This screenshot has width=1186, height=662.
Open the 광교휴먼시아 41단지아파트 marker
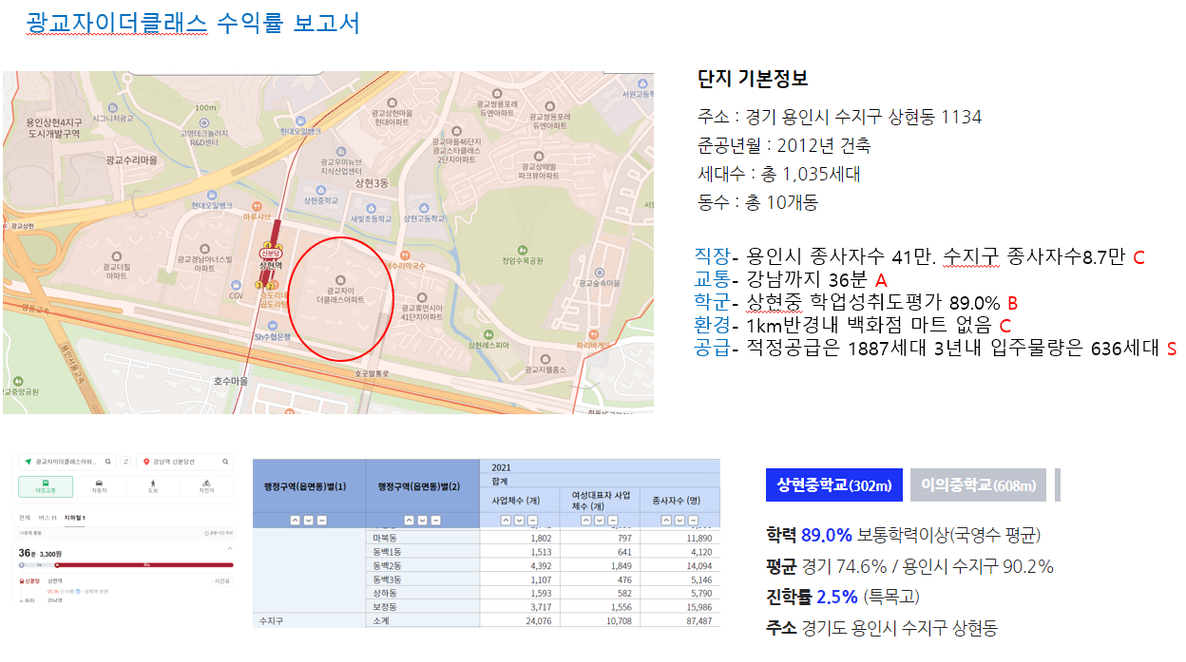[x=422, y=297]
